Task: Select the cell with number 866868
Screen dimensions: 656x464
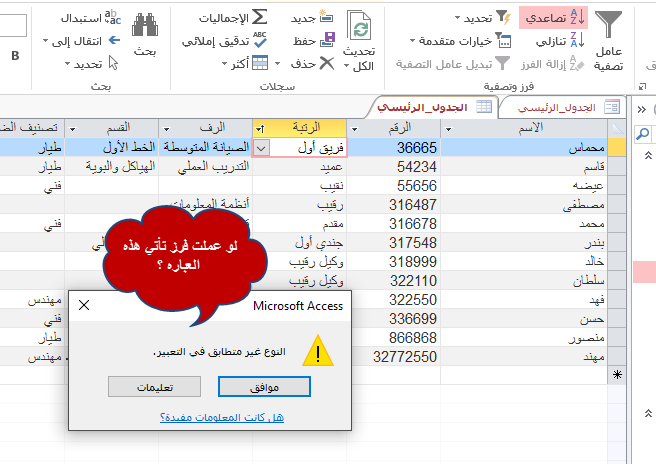Action: tap(394, 338)
